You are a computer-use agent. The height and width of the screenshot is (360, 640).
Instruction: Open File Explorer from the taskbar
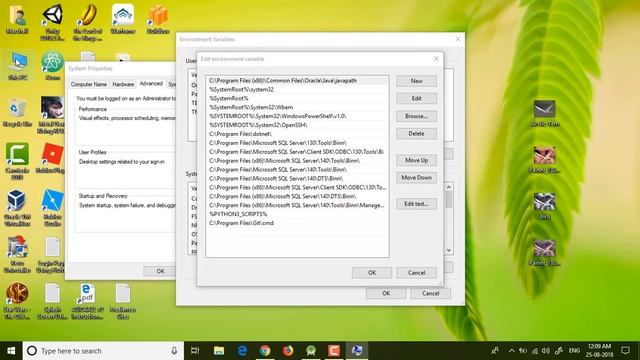219,351
